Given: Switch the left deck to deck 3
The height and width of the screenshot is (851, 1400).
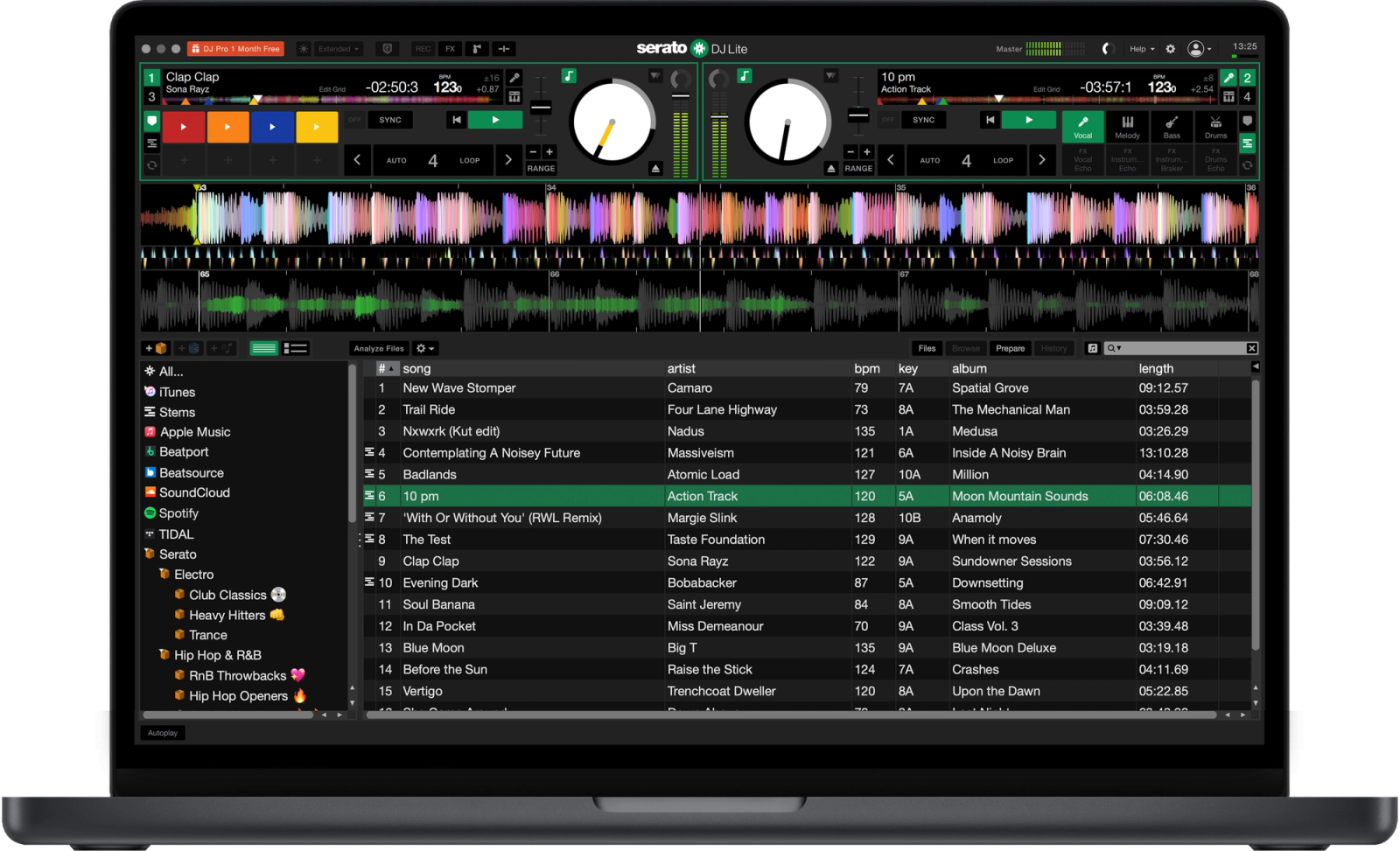Looking at the screenshot, I should point(151,97).
